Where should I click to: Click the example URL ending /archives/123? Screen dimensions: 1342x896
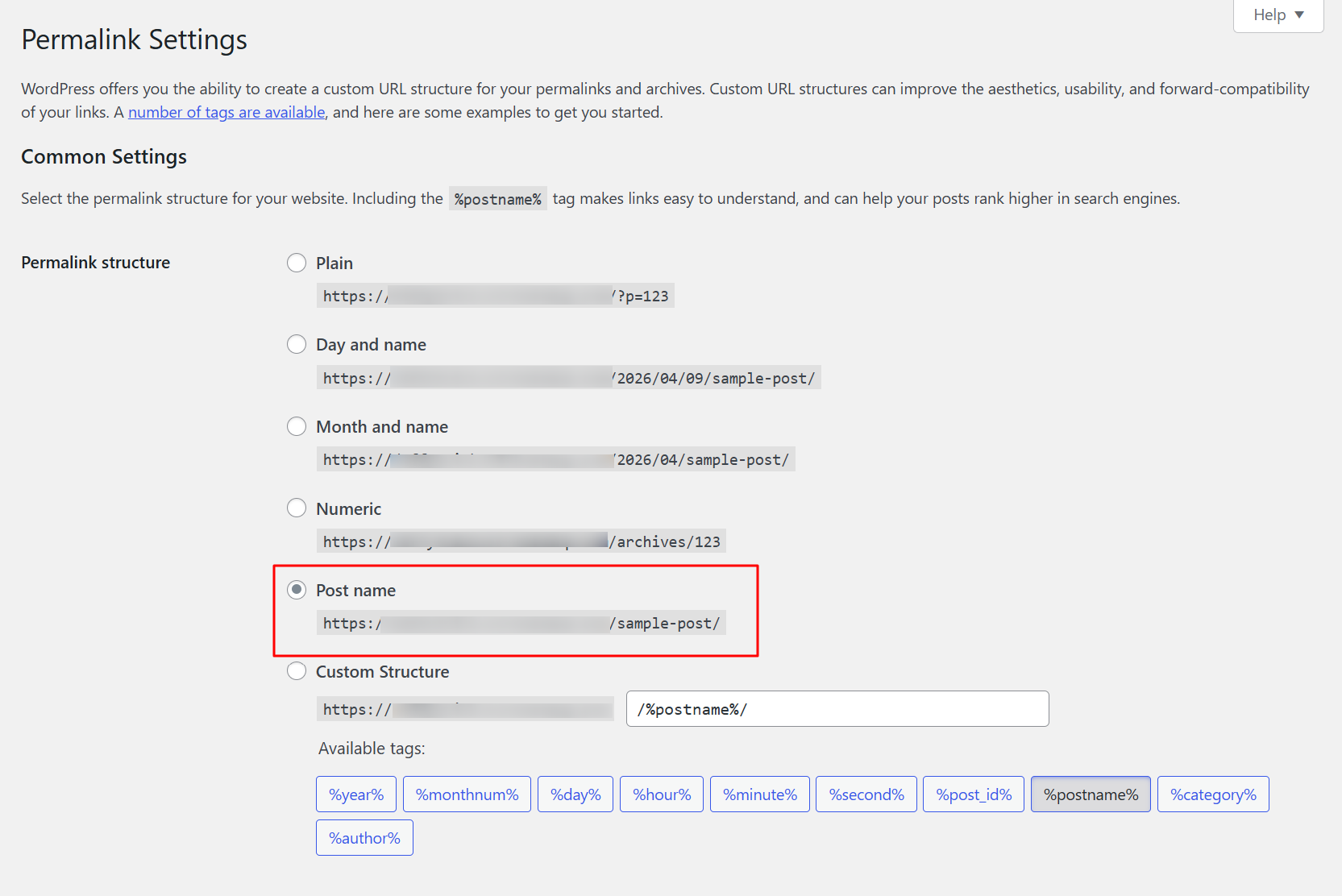coord(521,541)
